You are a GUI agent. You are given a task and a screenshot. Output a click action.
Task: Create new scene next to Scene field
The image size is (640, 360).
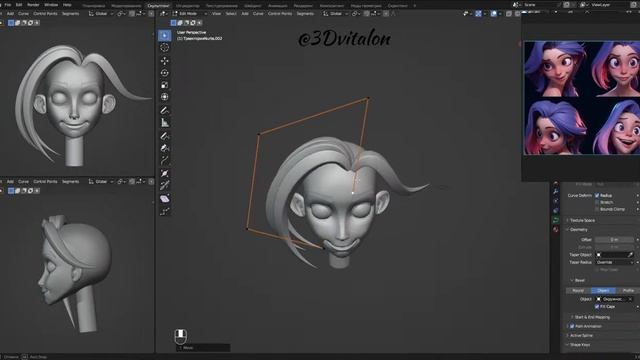click(567, 5)
